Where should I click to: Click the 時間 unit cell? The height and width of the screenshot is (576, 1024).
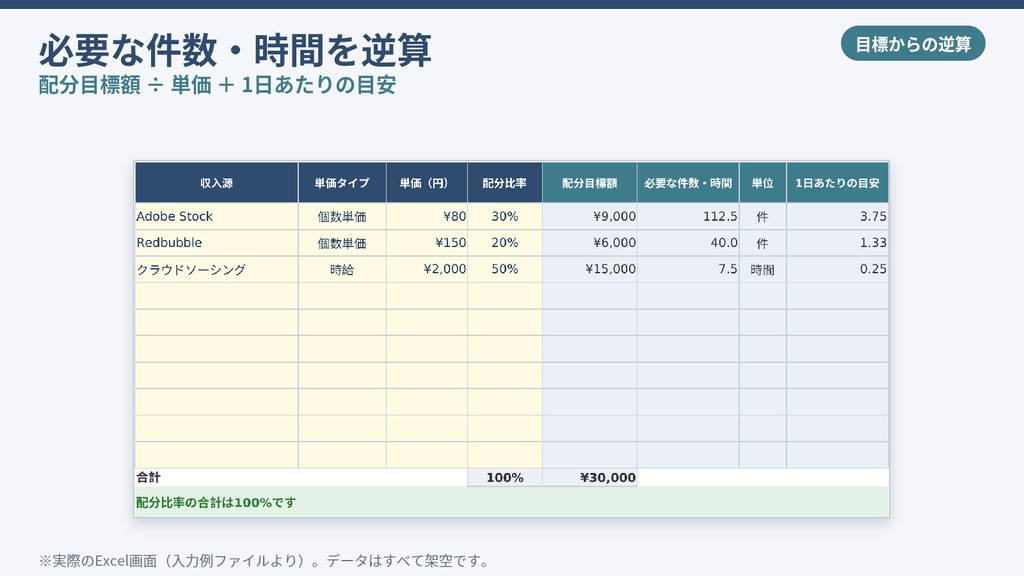point(763,269)
